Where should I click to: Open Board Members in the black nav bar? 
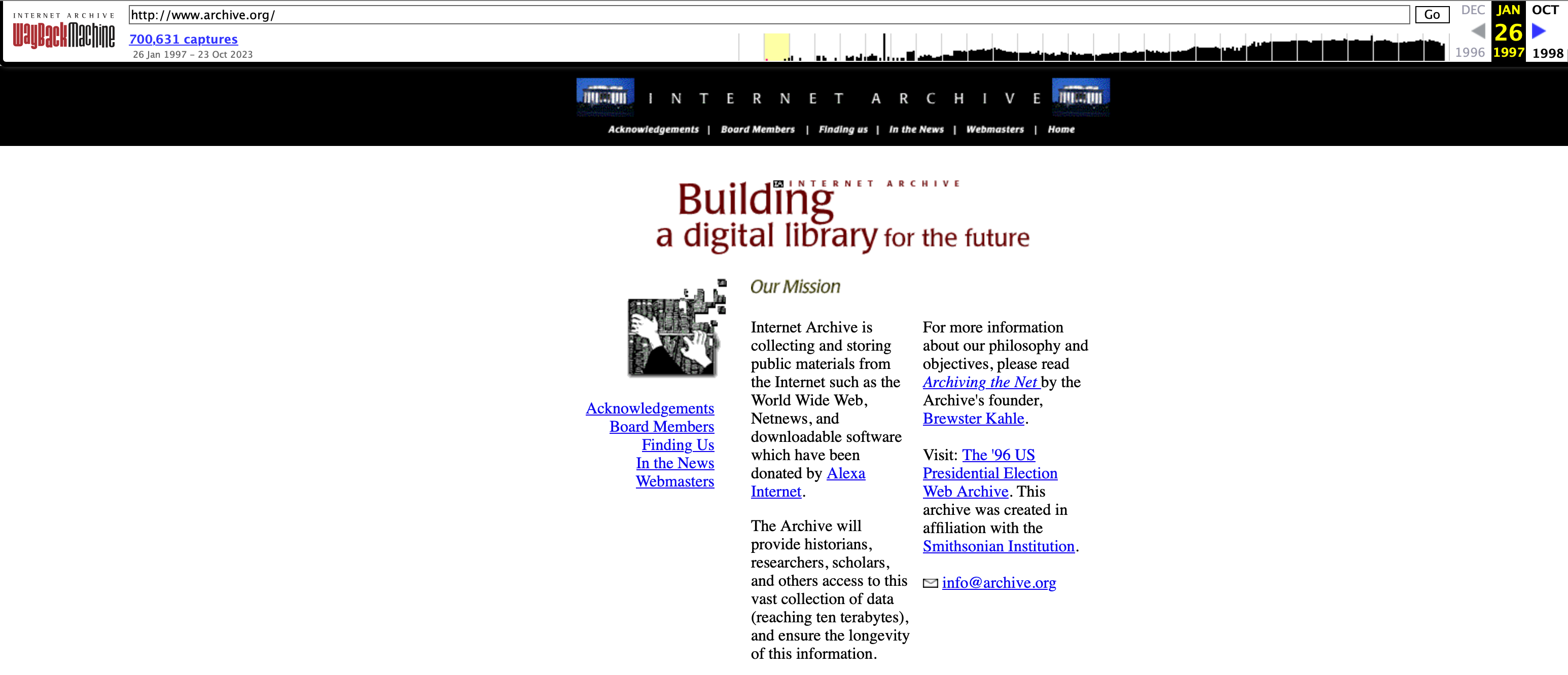(757, 130)
